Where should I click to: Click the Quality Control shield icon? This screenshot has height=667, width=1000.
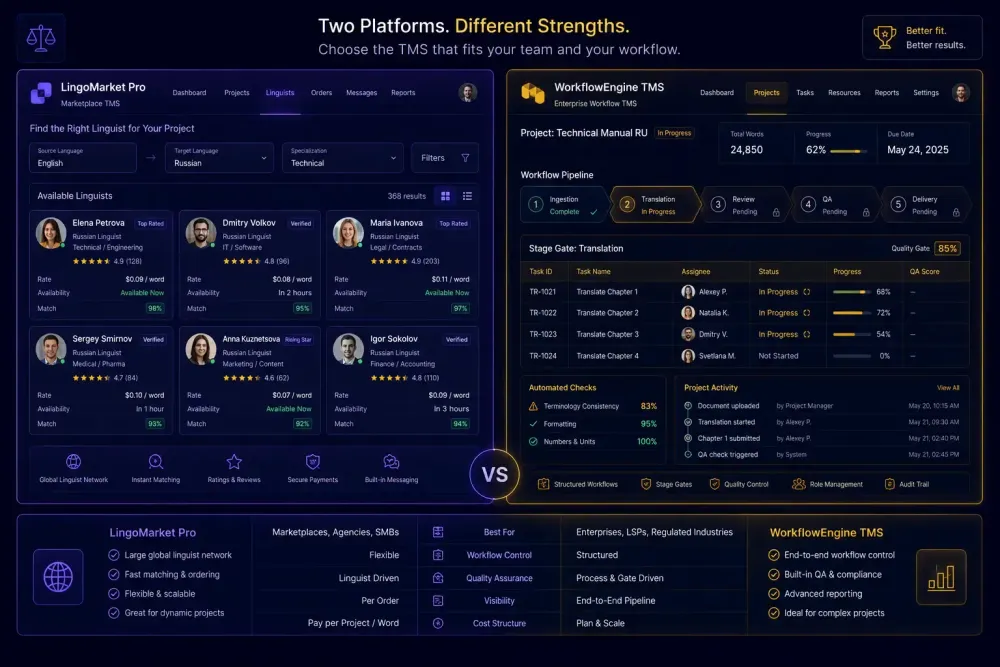[x=714, y=484]
